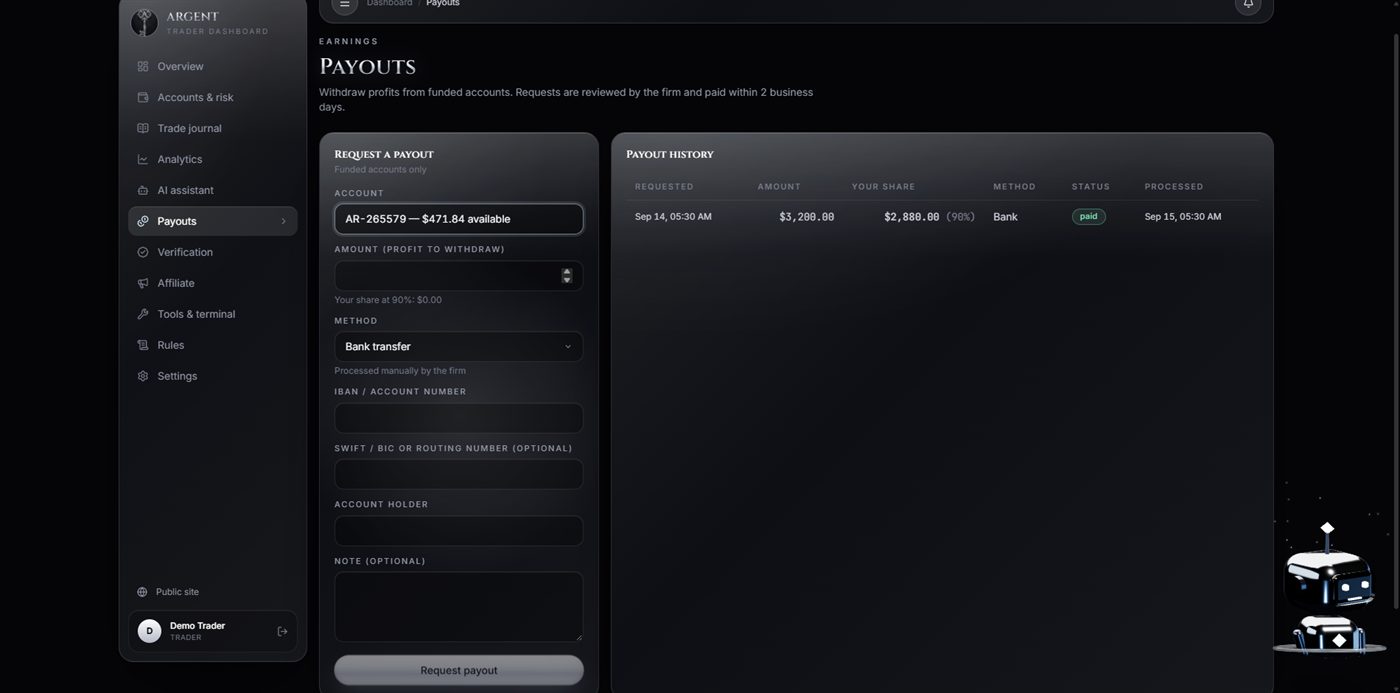This screenshot has height=693, width=1400.
Task: Open the Demo Trader profile card
Action: point(213,631)
